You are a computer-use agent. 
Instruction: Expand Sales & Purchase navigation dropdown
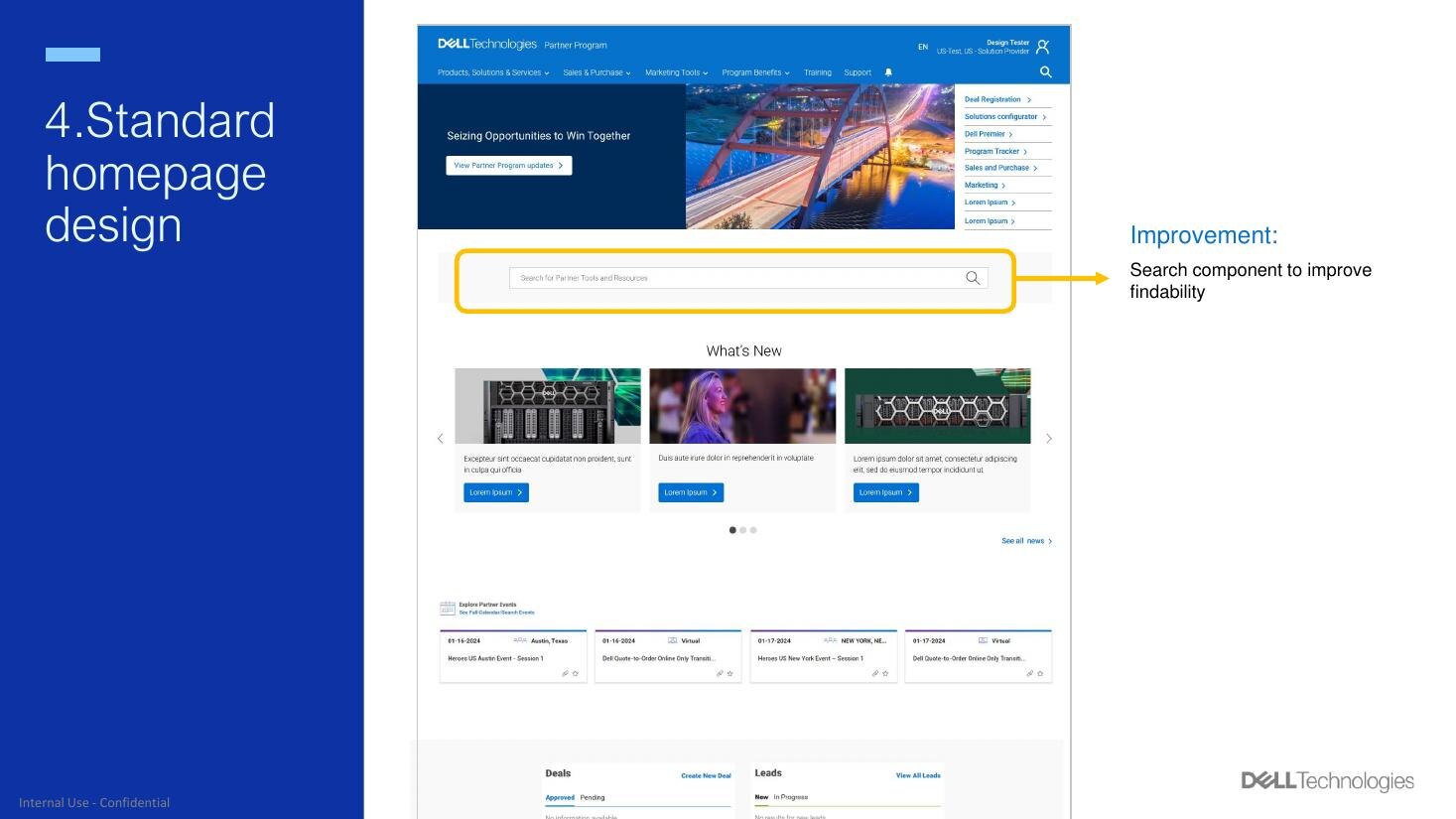[596, 72]
